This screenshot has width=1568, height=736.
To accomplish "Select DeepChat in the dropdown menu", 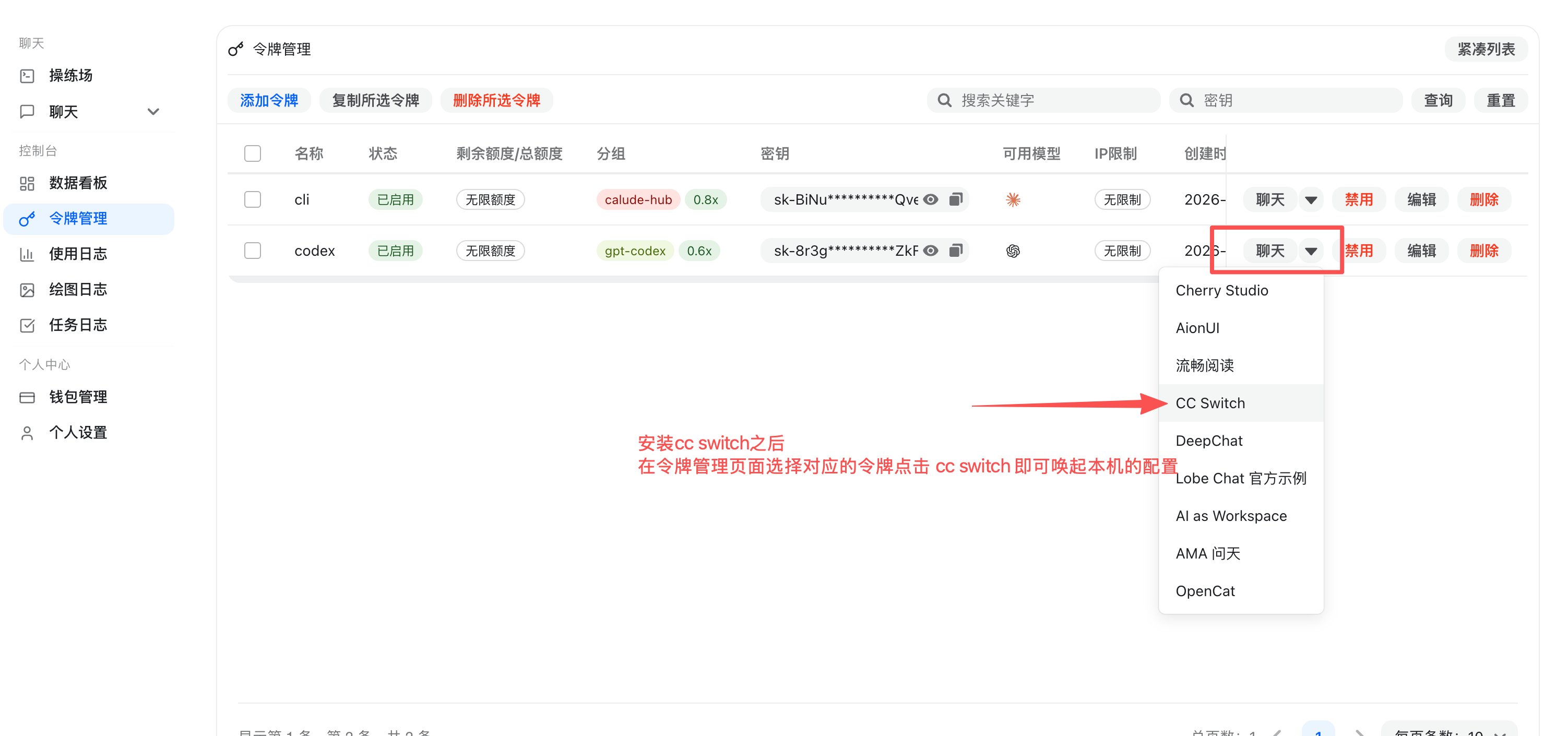I will (1241, 441).
